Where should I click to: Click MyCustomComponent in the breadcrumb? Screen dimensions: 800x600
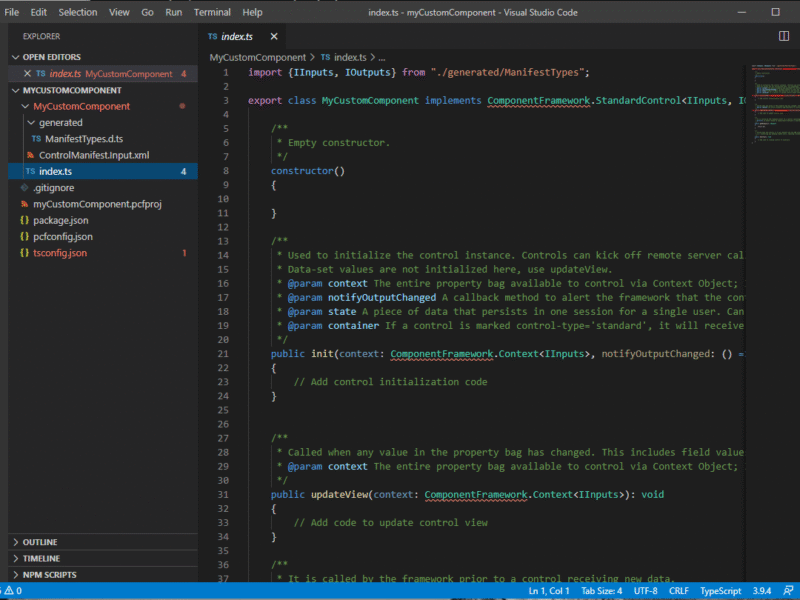(258, 58)
